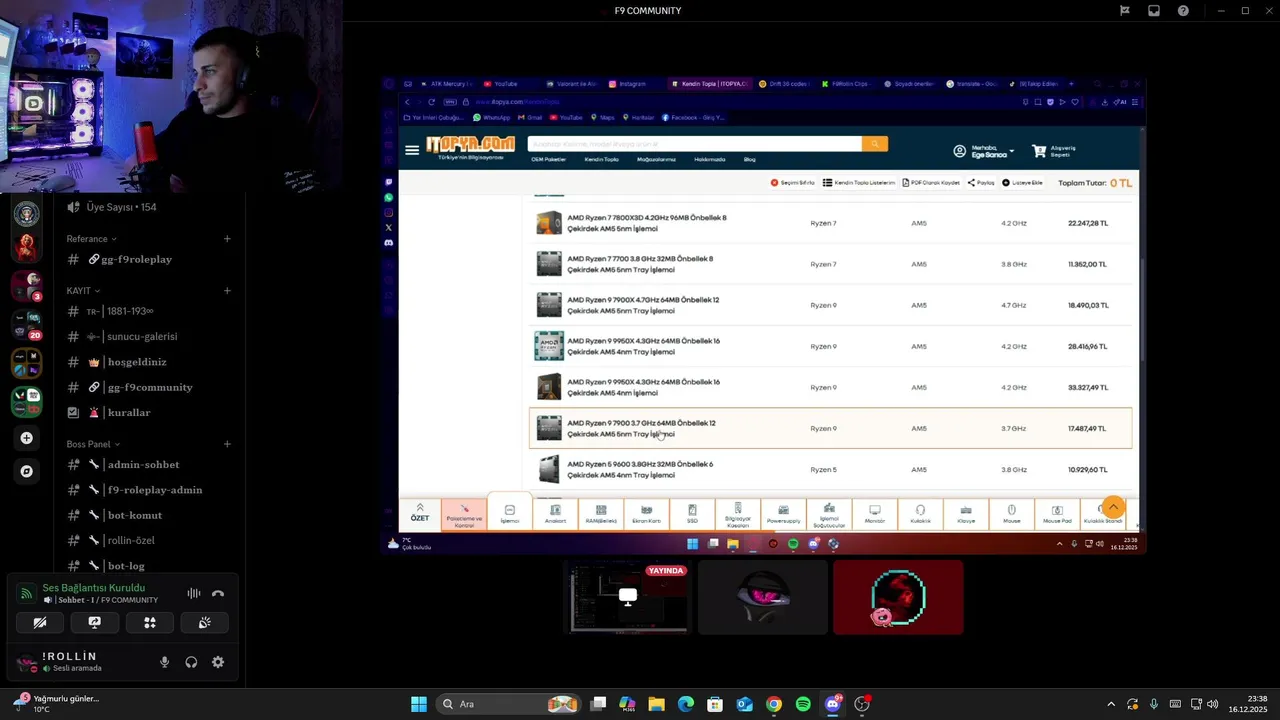1280x720 pixels.
Task: Select the server with 20 badge
Action: point(27,324)
